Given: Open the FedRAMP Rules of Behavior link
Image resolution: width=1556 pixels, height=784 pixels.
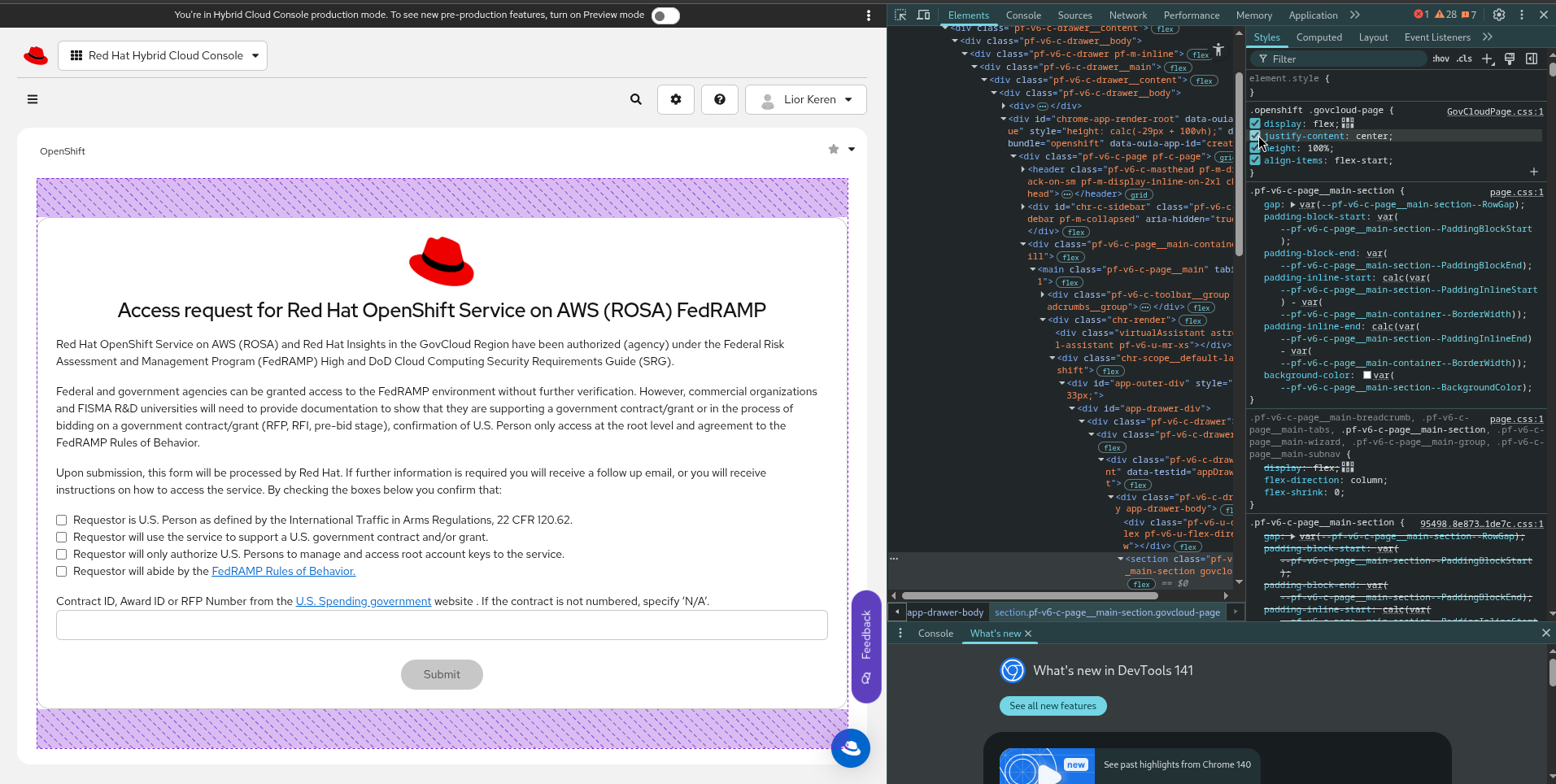Looking at the screenshot, I should [x=283, y=571].
